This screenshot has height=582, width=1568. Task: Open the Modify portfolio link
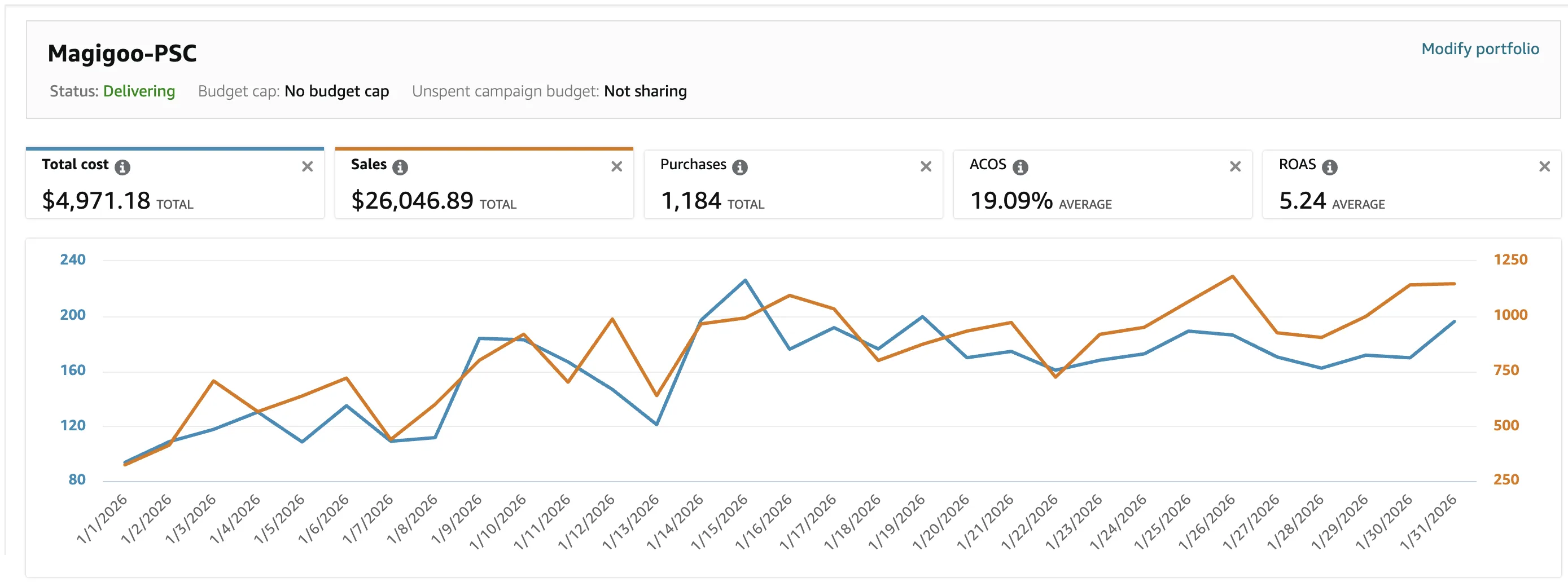tap(1480, 48)
